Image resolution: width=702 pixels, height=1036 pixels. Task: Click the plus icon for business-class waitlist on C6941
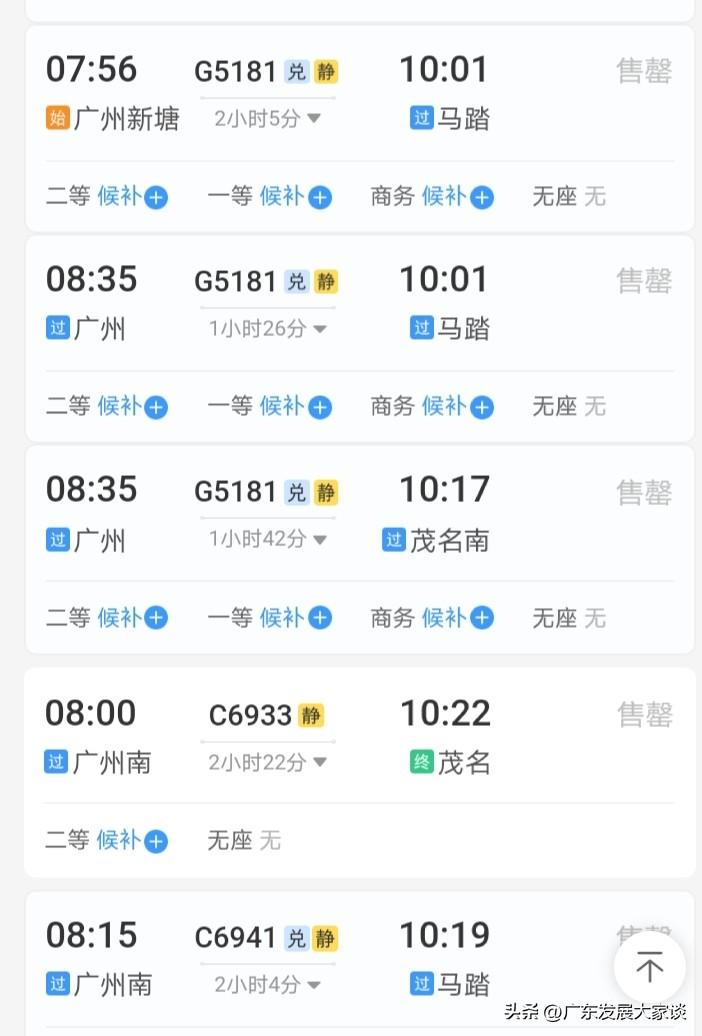pyautogui.click(x=482, y=1030)
